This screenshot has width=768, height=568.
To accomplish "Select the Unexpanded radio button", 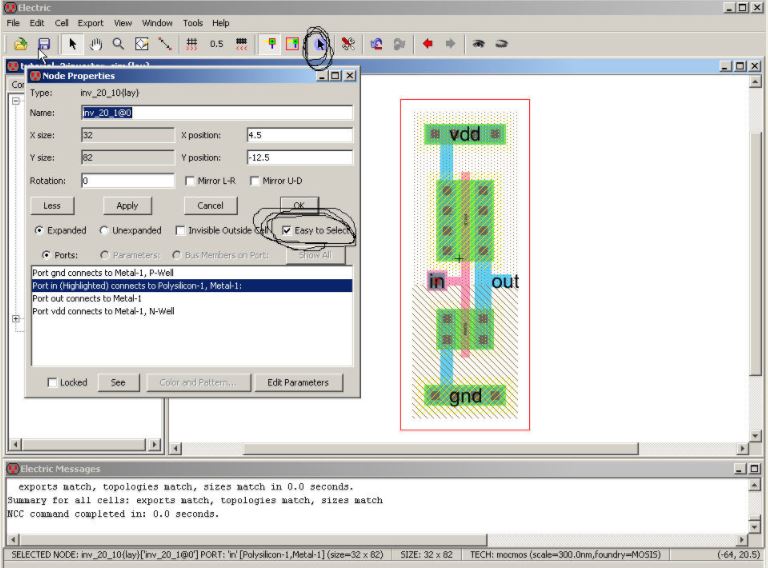I will (104, 230).
